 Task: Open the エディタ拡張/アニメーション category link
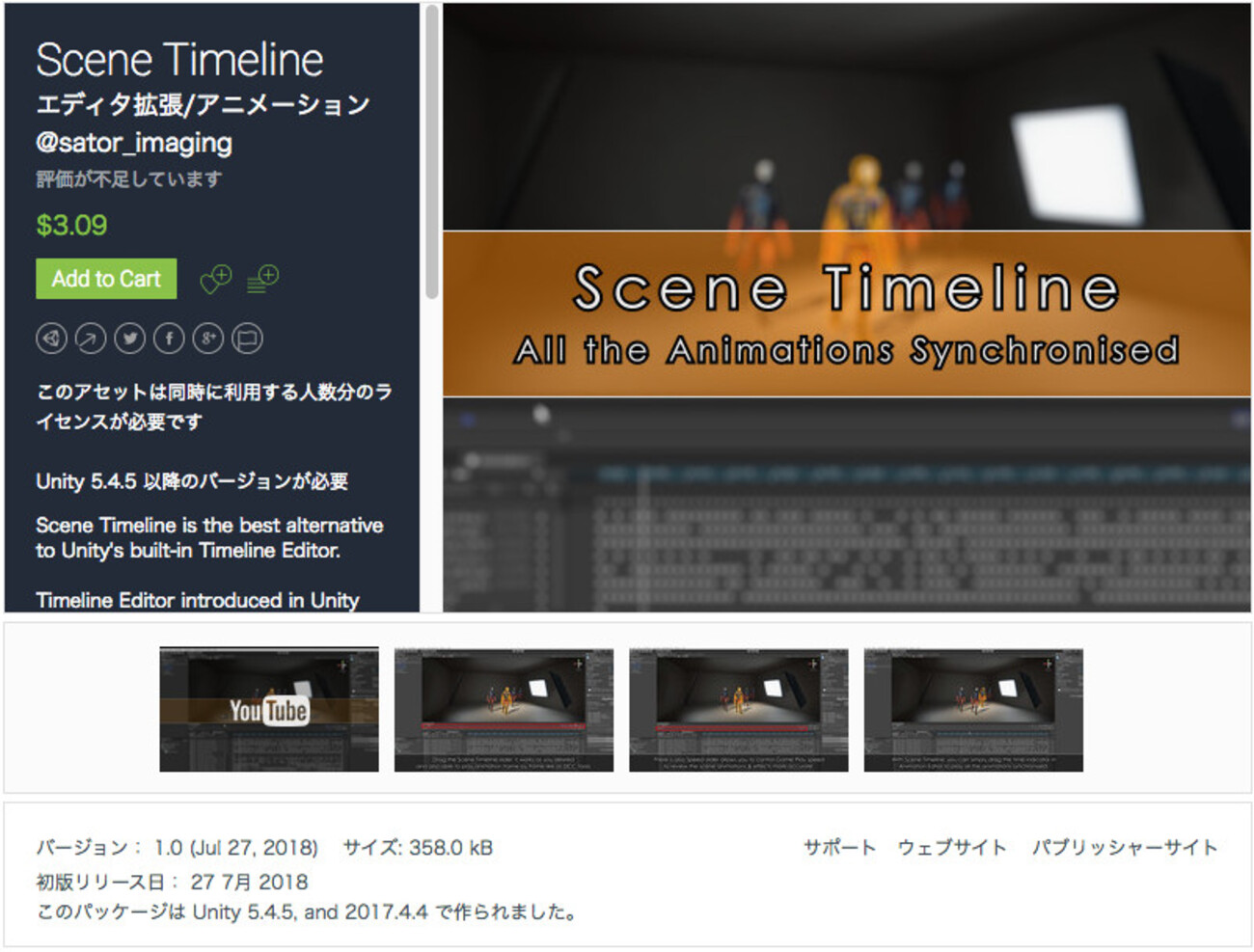[x=203, y=104]
